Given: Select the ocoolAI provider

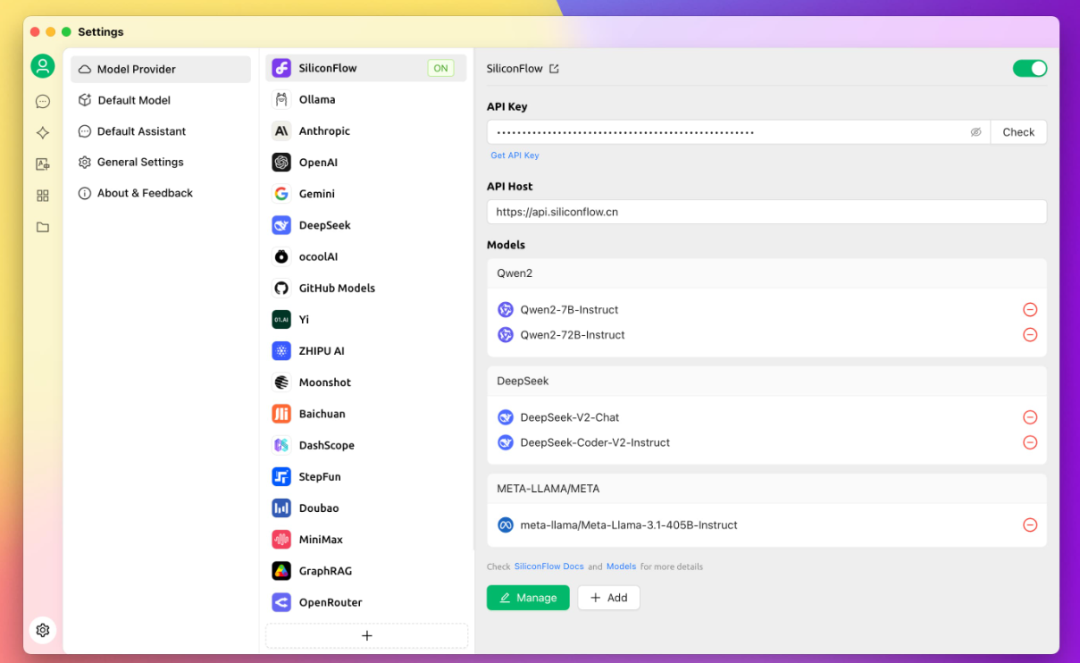Looking at the screenshot, I should tap(366, 257).
